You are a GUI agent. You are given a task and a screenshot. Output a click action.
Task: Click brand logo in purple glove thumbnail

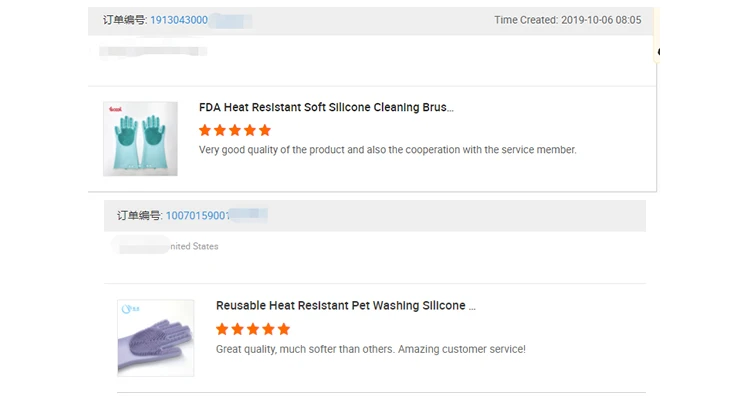point(130,309)
